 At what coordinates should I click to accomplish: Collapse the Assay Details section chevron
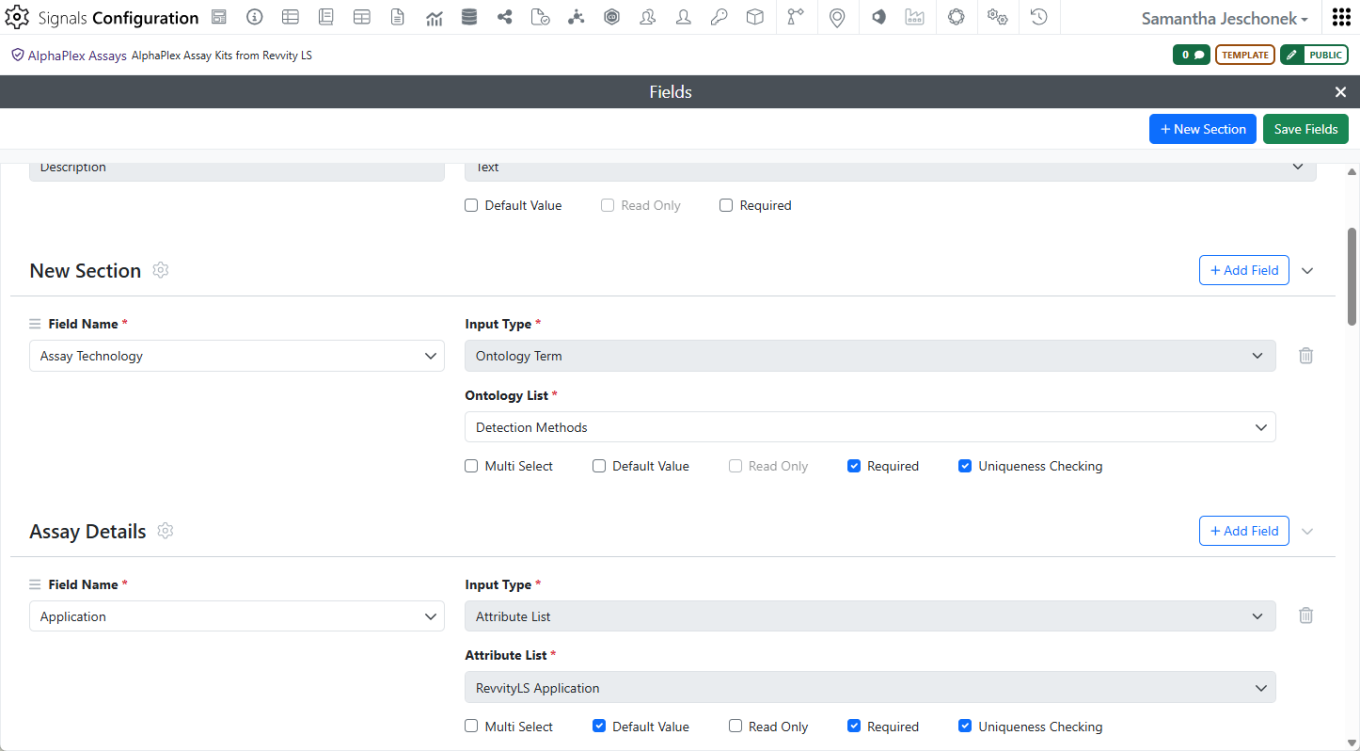click(1307, 531)
